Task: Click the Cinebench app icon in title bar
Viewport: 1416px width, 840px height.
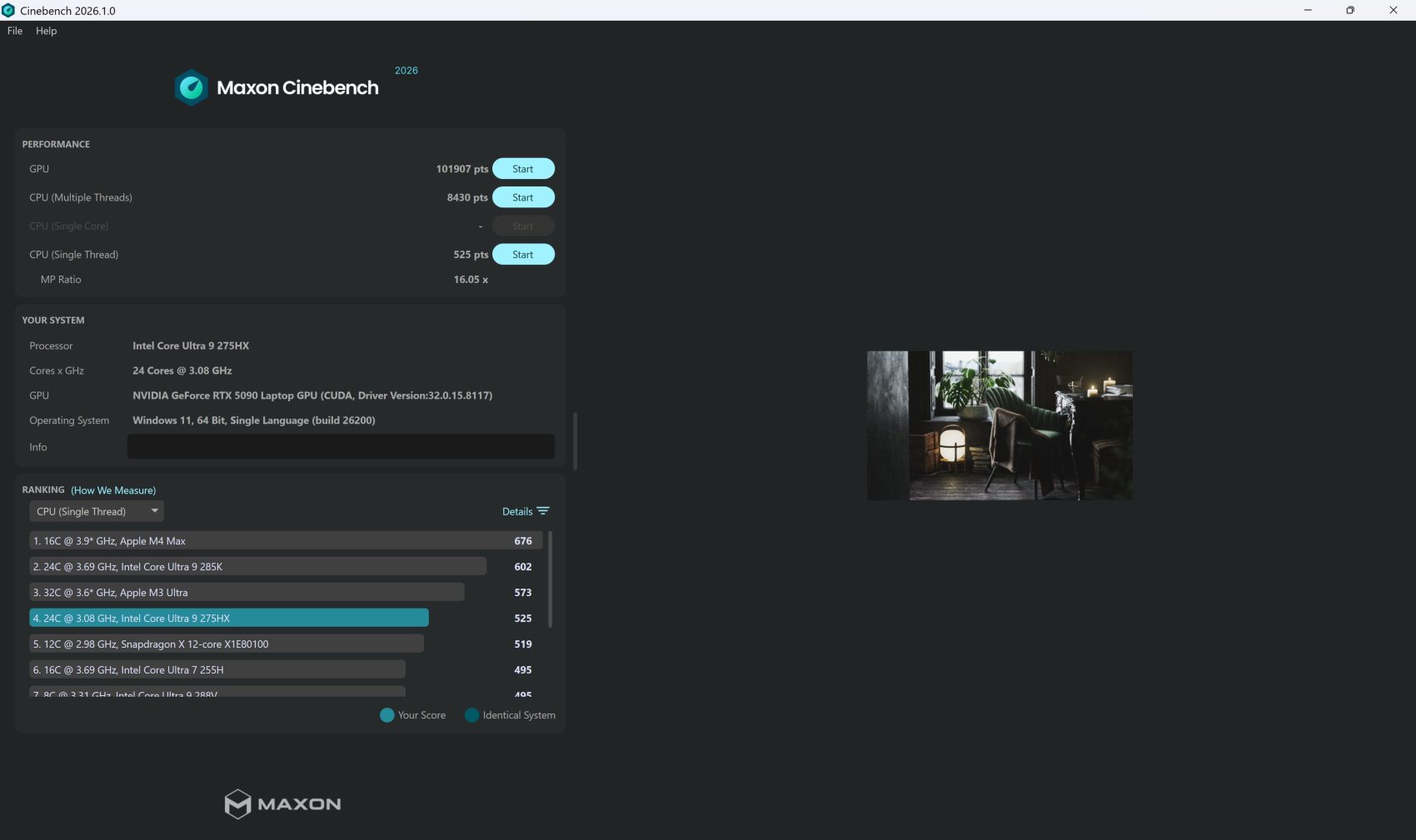Action: [8, 10]
